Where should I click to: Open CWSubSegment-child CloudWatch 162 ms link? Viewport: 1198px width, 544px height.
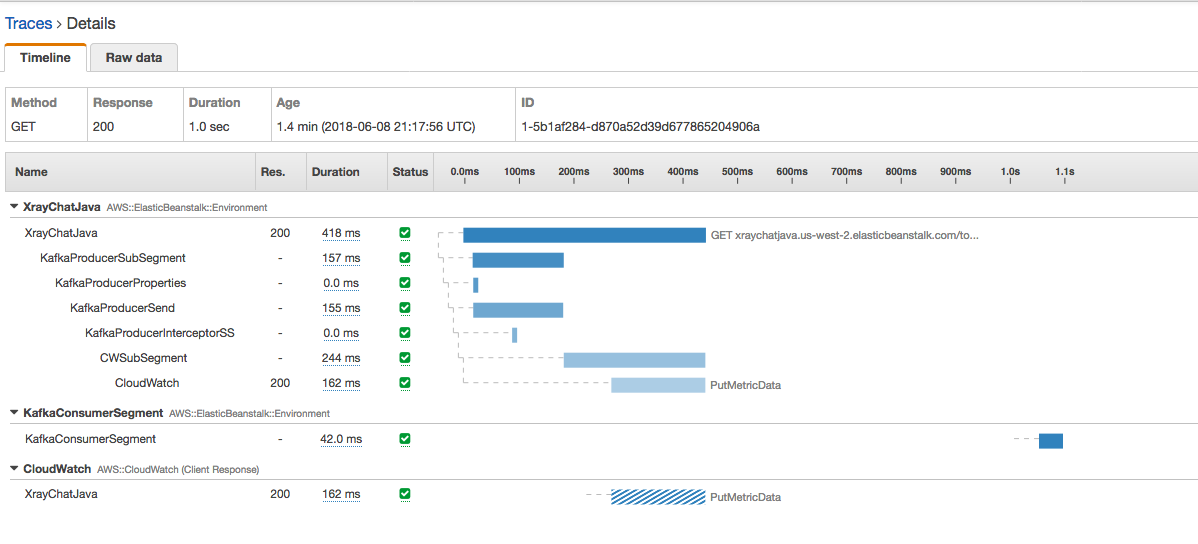[341, 383]
